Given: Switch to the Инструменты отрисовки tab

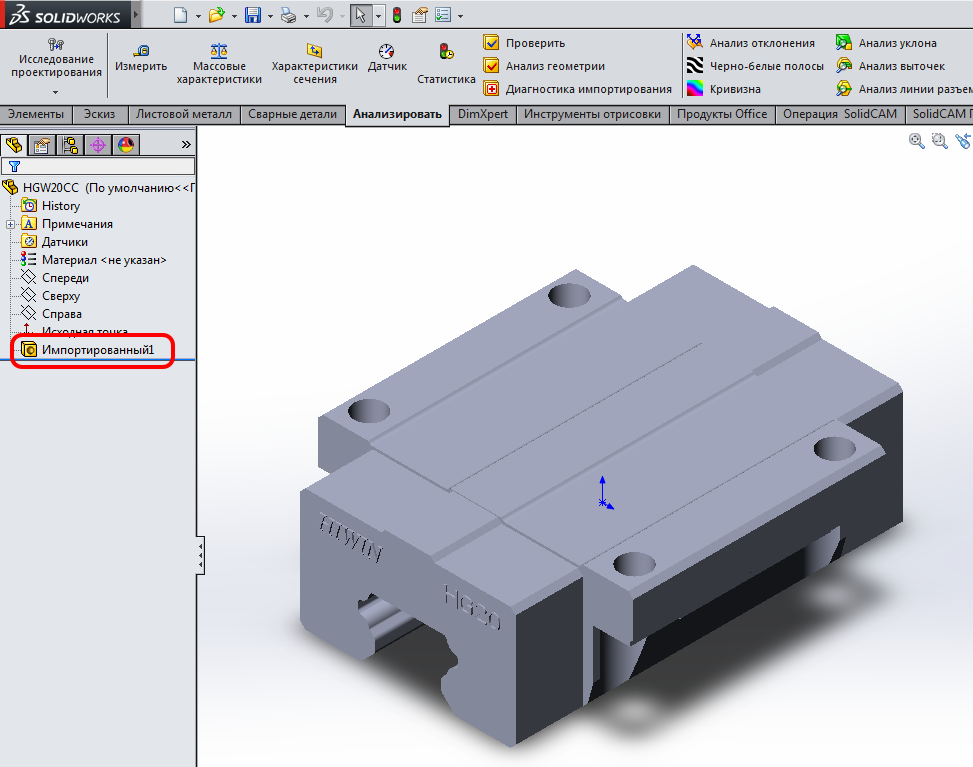Looking at the screenshot, I should tap(592, 114).
